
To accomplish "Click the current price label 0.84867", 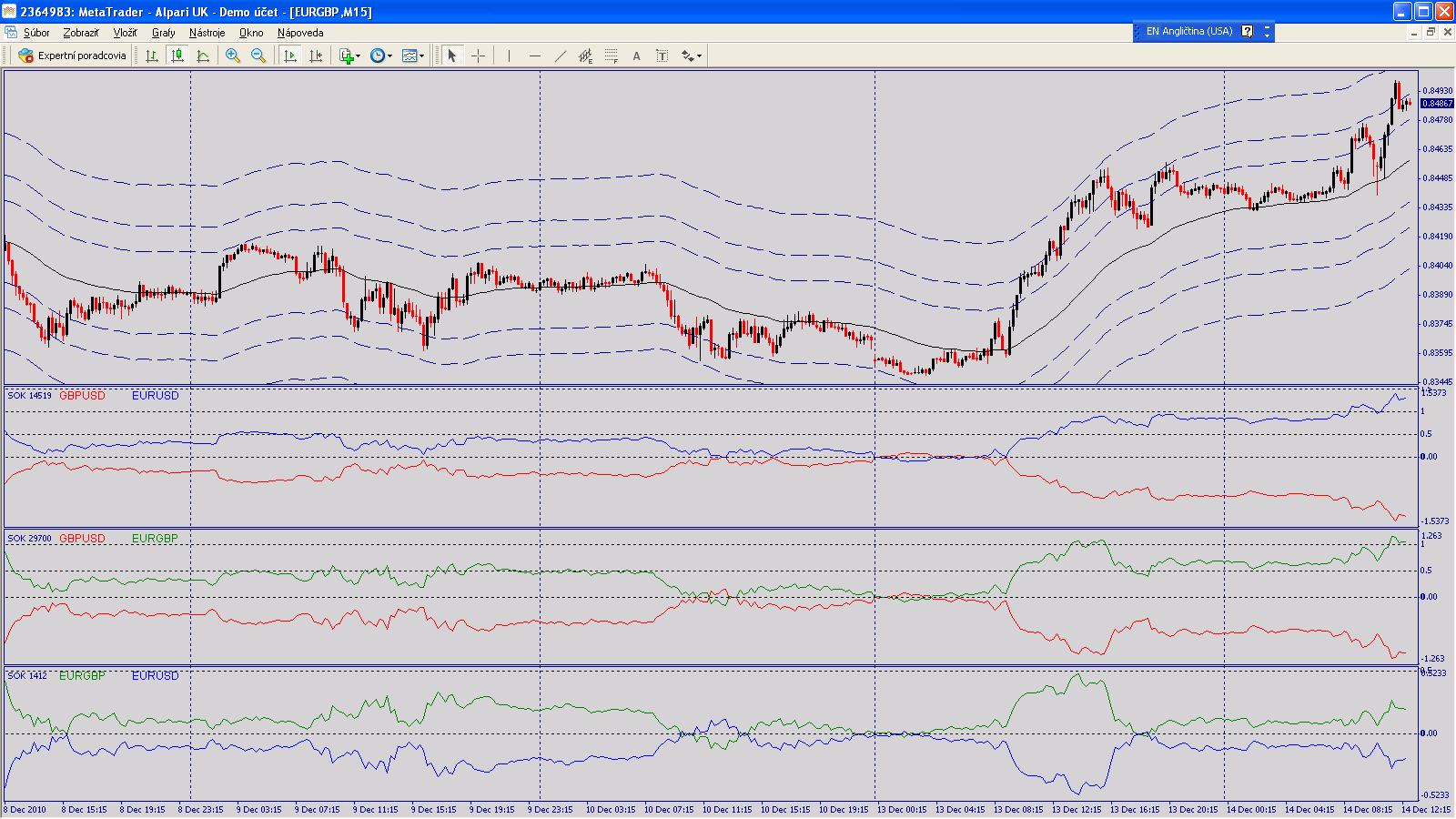I will 1438,104.
